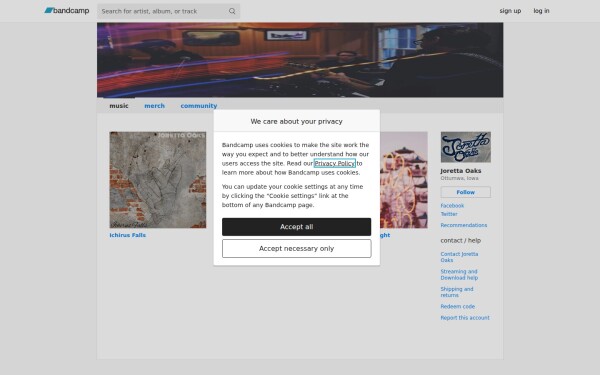Viewport: 600px width, 375px height.
Task: Click the 'contact / help' heading text
Action: (x=460, y=240)
